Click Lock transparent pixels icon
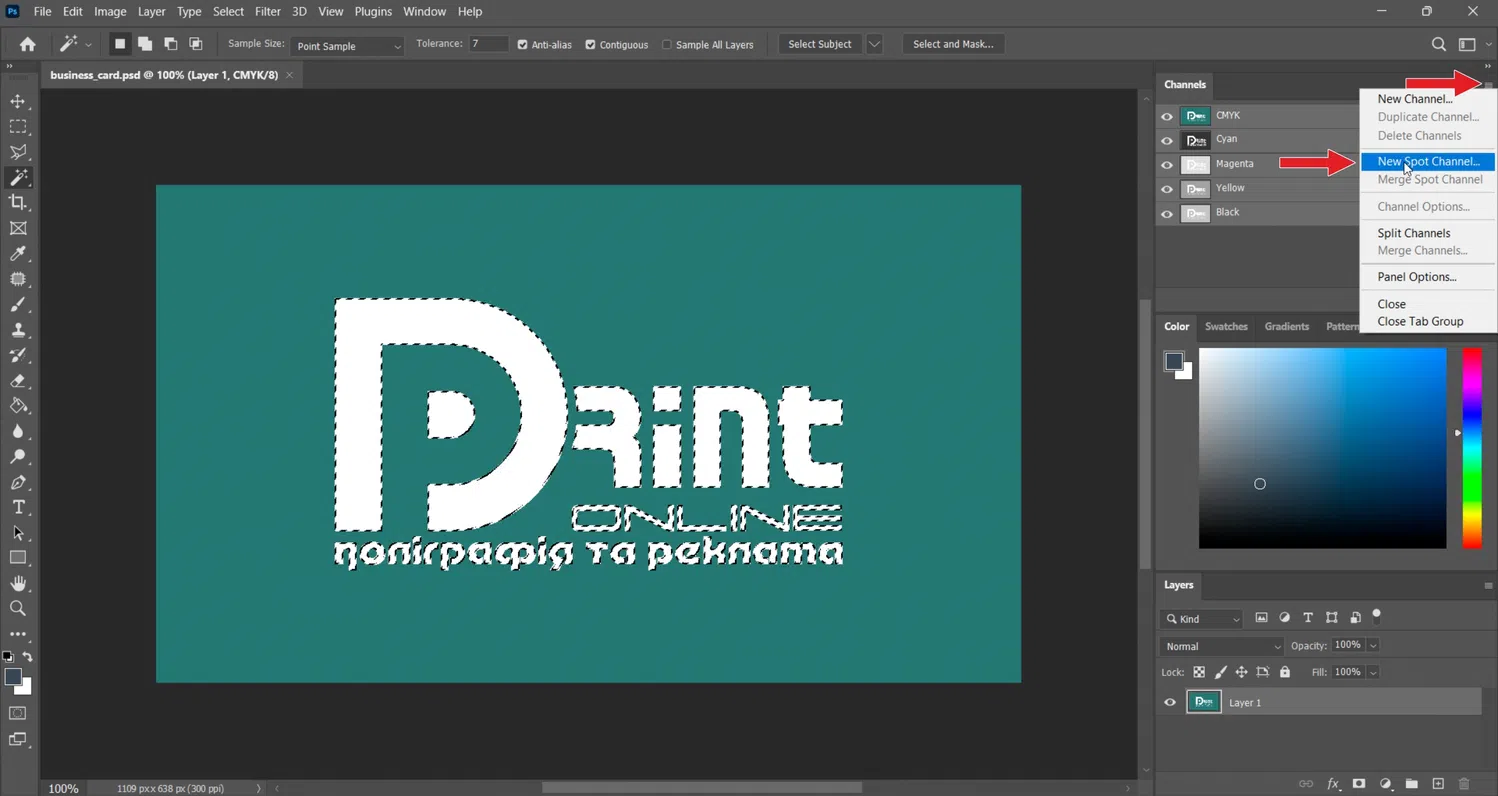The image size is (1498, 796). click(1199, 672)
